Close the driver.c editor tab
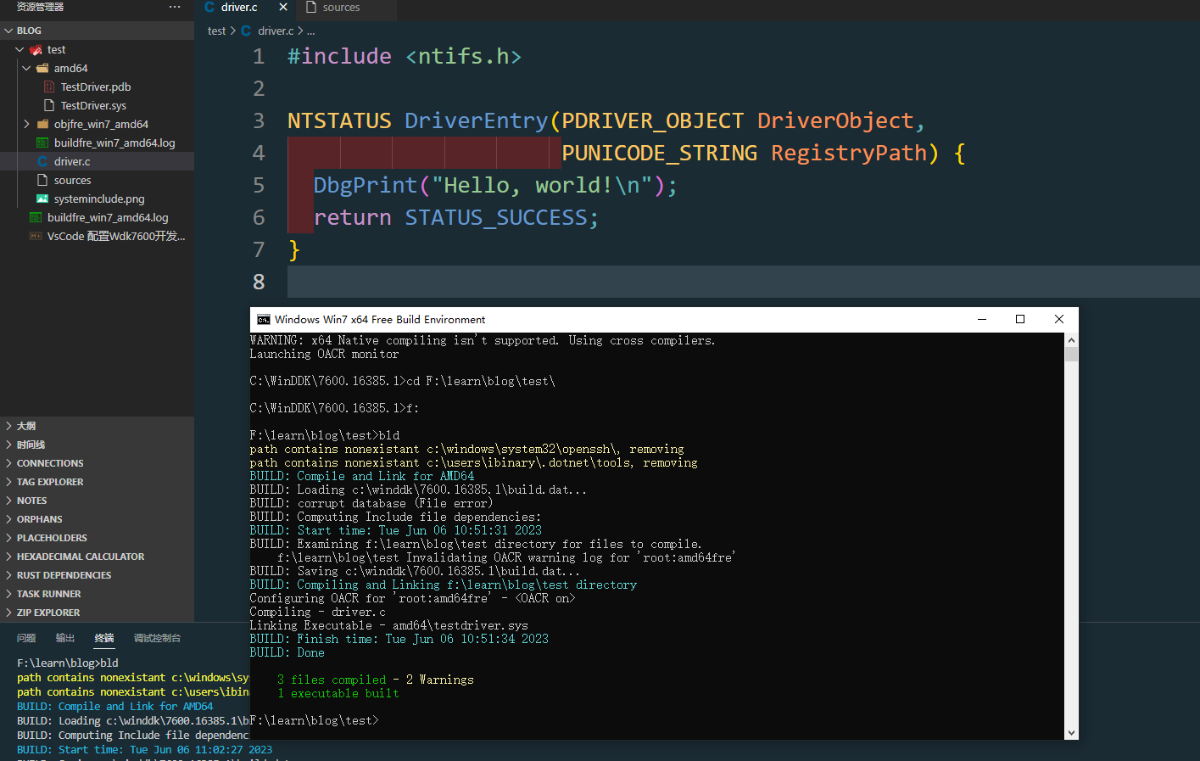The width and height of the screenshot is (1200, 761). pos(283,7)
